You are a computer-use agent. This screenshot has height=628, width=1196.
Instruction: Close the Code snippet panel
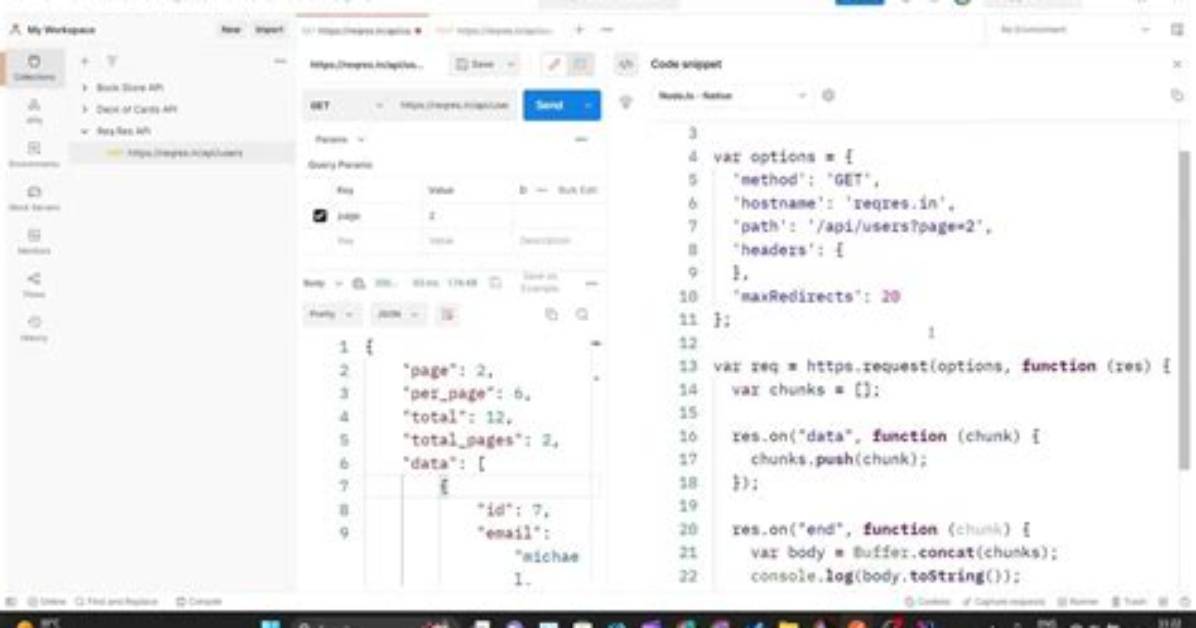coord(1177,65)
